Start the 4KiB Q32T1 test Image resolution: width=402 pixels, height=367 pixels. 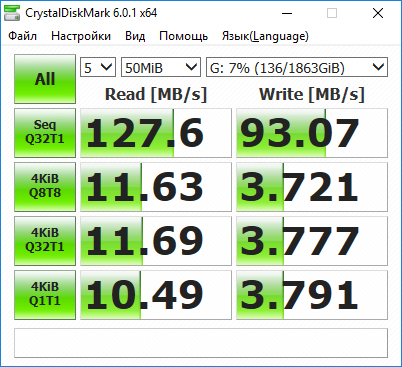[45, 241]
